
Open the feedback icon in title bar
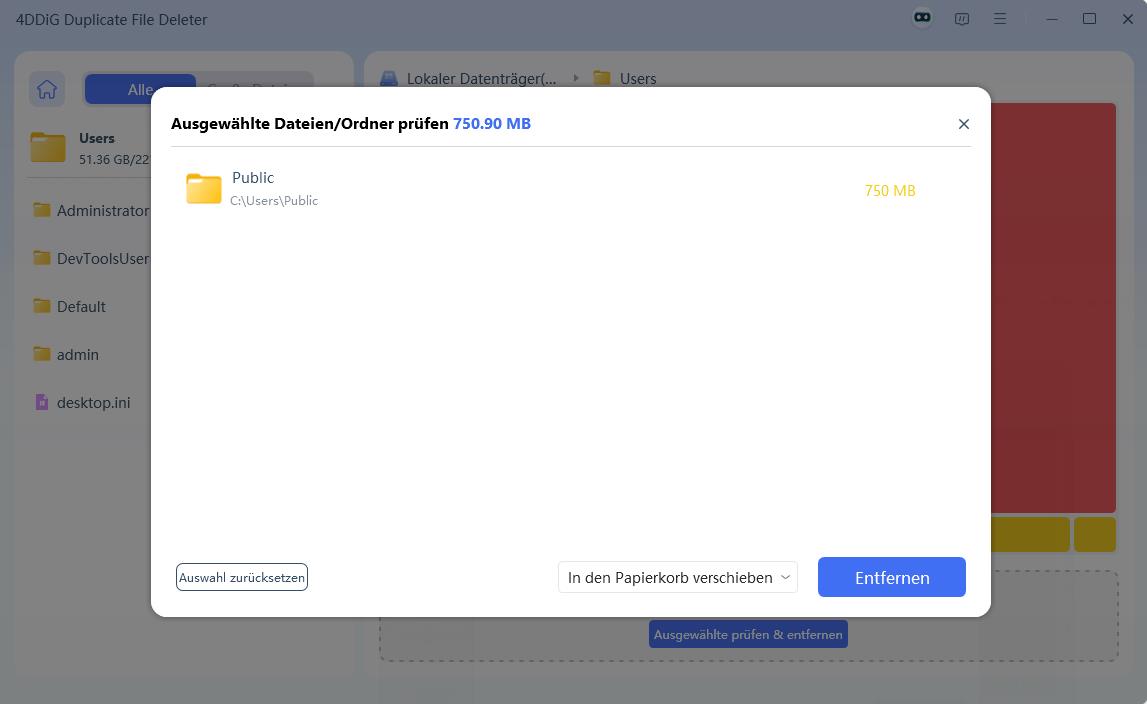962,19
